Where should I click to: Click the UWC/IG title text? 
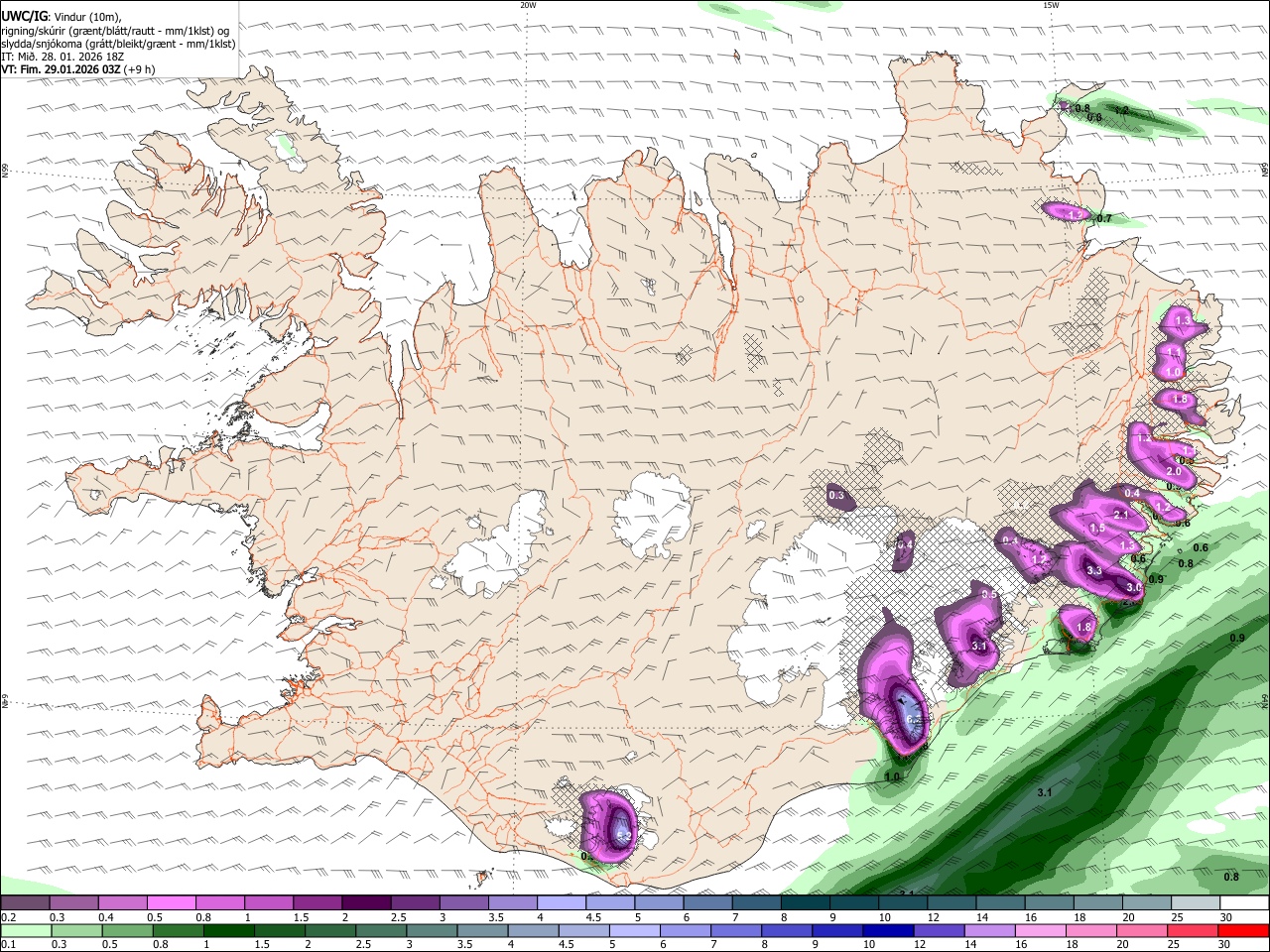click(23, 17)
